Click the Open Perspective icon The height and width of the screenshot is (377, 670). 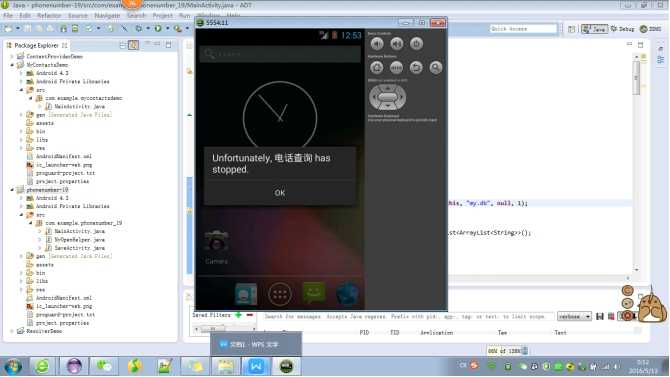tap(572, 29)
